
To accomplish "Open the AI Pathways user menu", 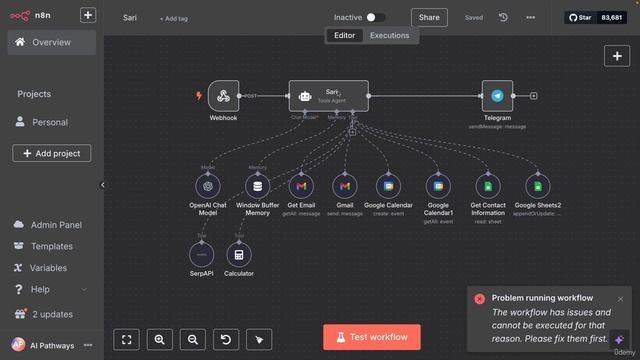I will [88, 345].
